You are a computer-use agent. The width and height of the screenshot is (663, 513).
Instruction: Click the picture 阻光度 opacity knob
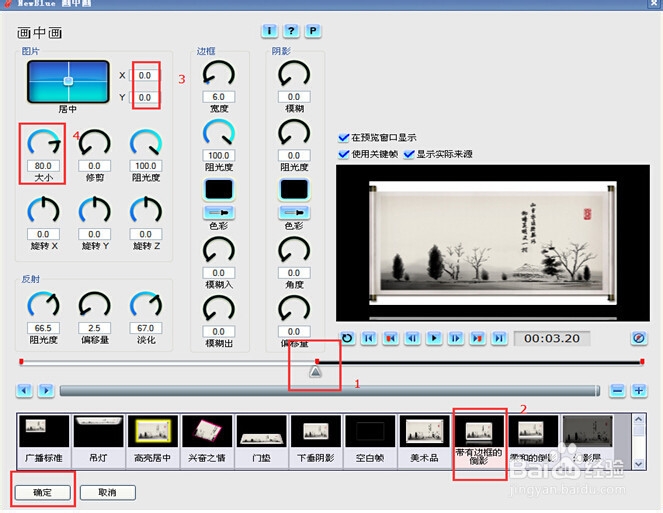coord(146,143)
